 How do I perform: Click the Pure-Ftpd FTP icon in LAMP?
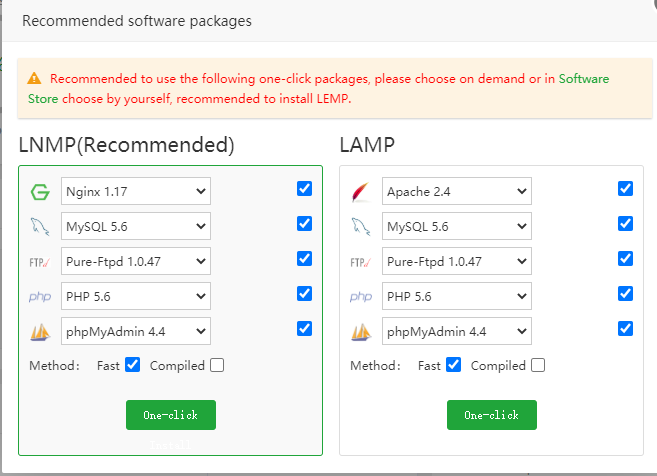click(x=361, y=262)
